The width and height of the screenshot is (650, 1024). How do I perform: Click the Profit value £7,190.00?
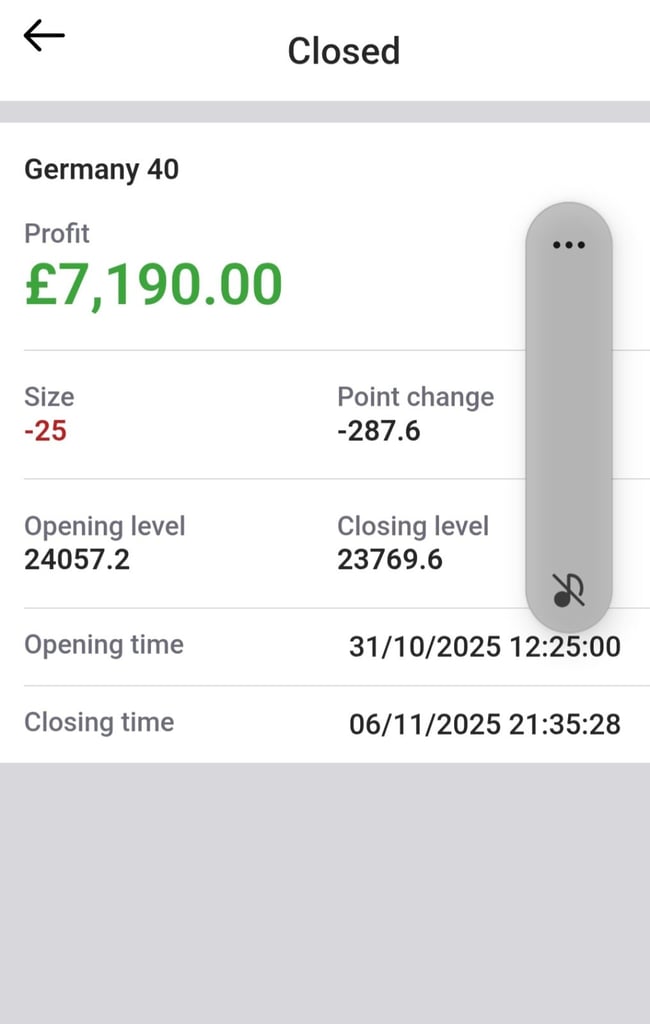click(154, 286)
